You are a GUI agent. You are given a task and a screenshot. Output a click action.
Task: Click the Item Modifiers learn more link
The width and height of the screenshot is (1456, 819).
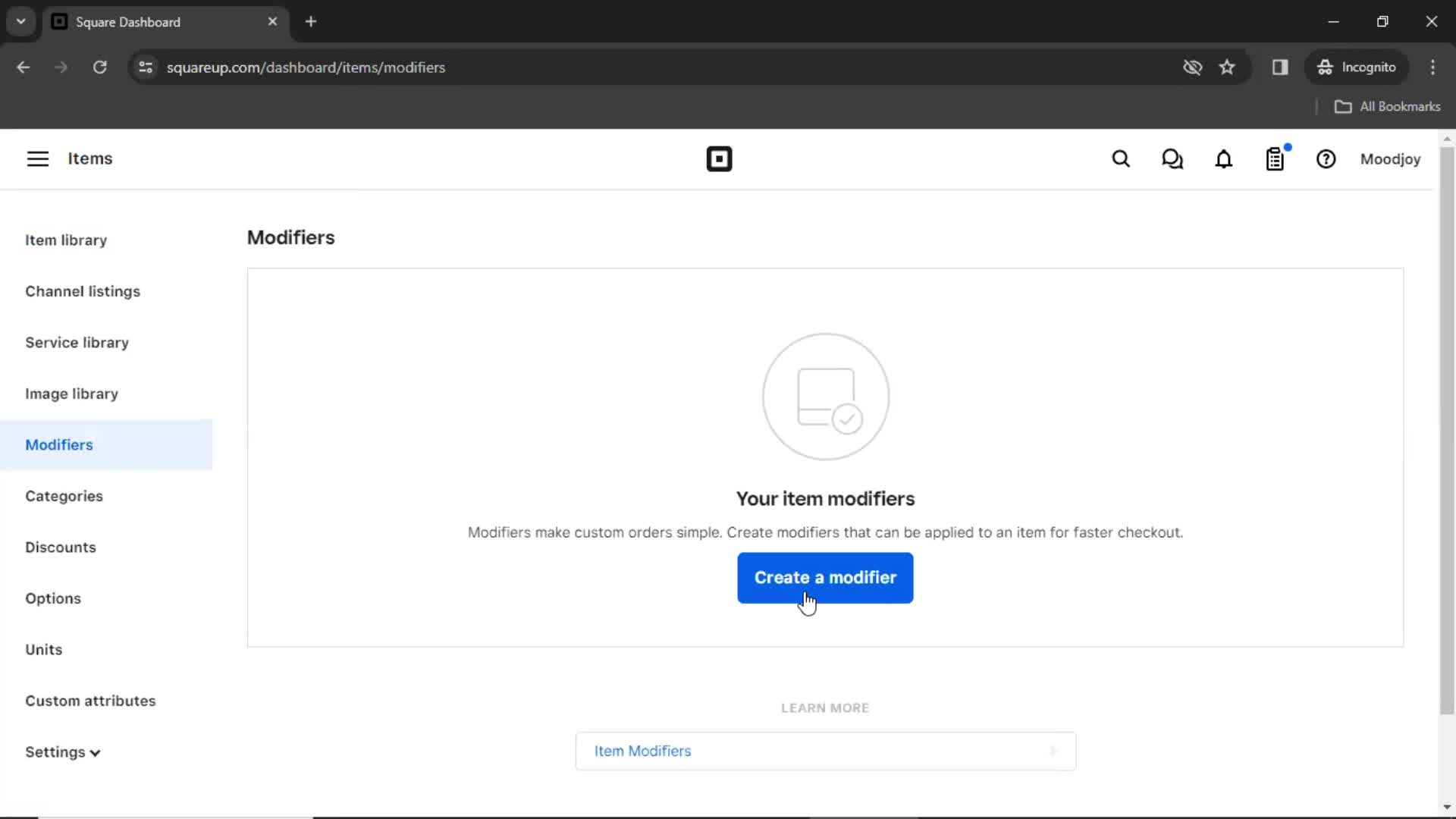coord(825,750)
